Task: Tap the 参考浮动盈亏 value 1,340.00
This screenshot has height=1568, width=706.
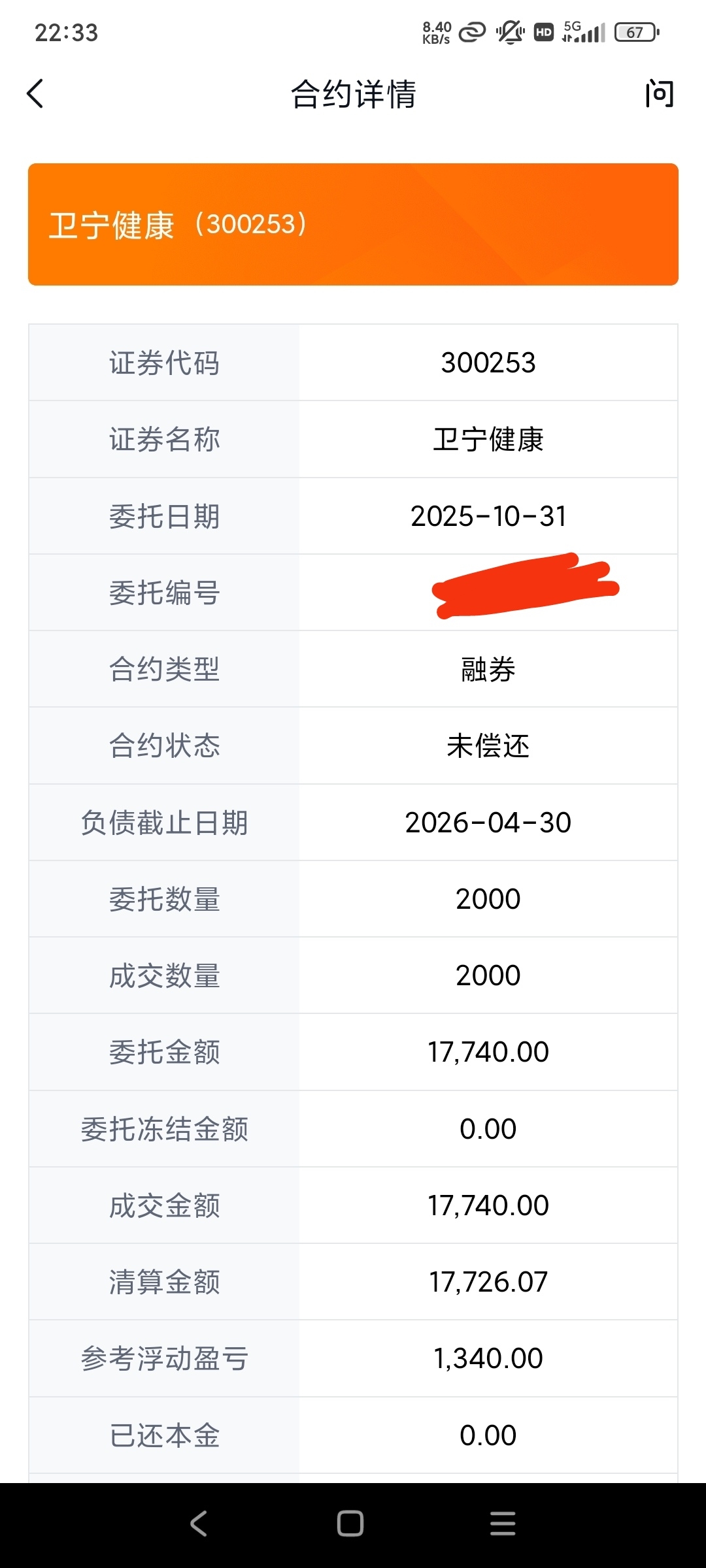Action: pos(488,1358)
